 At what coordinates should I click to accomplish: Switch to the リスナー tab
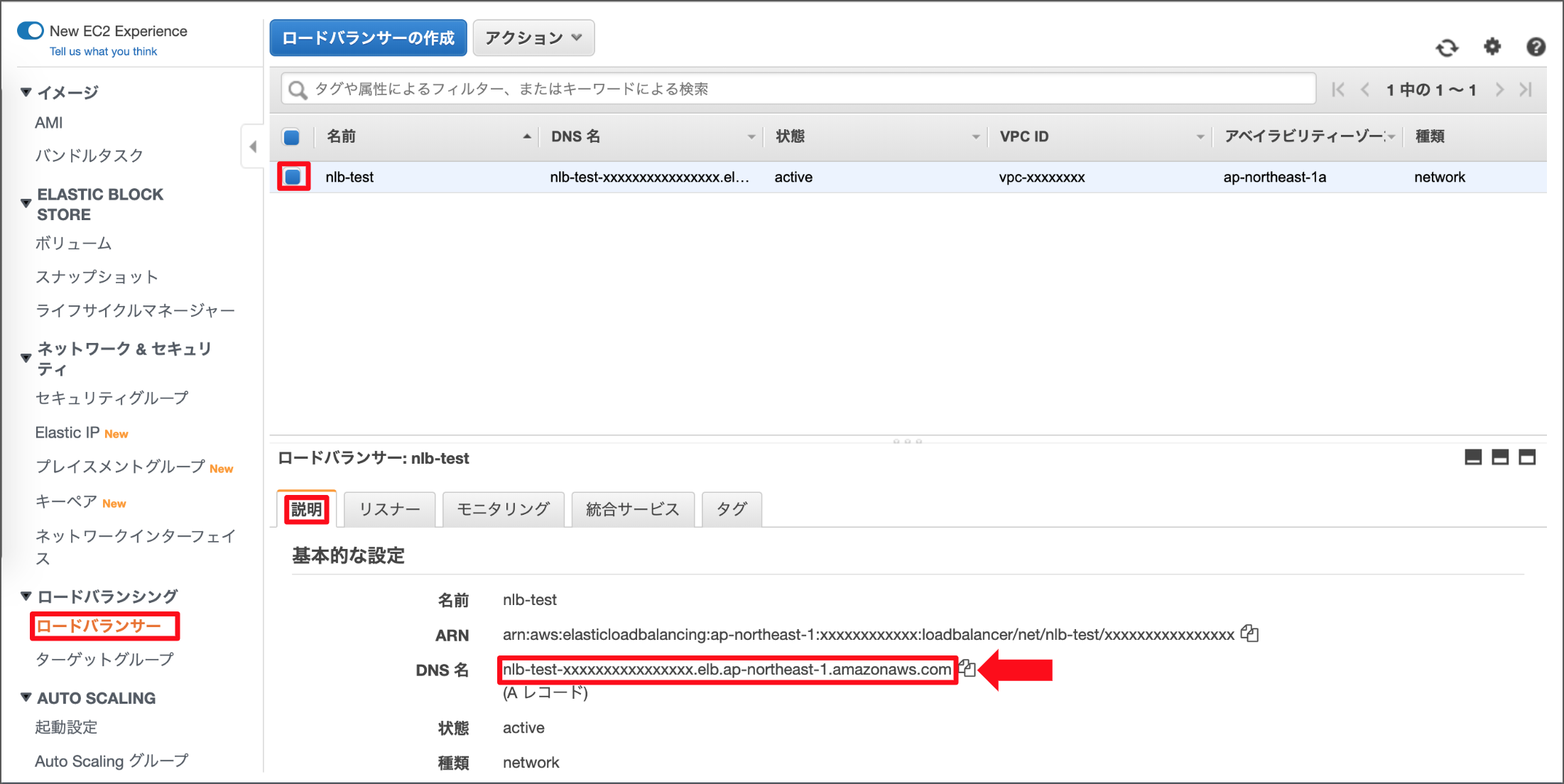389,509
